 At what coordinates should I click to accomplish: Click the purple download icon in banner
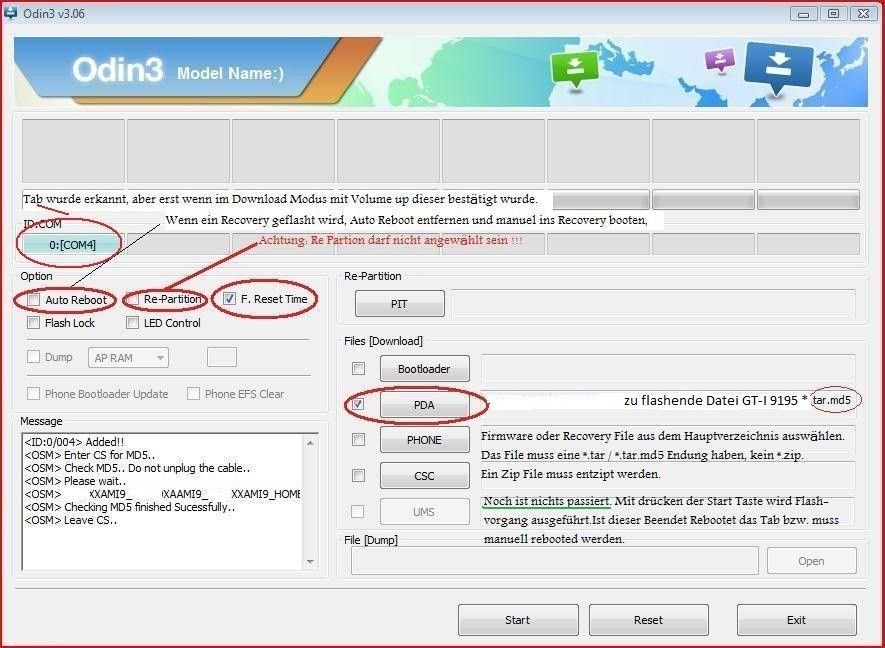(x=720, y=60)
